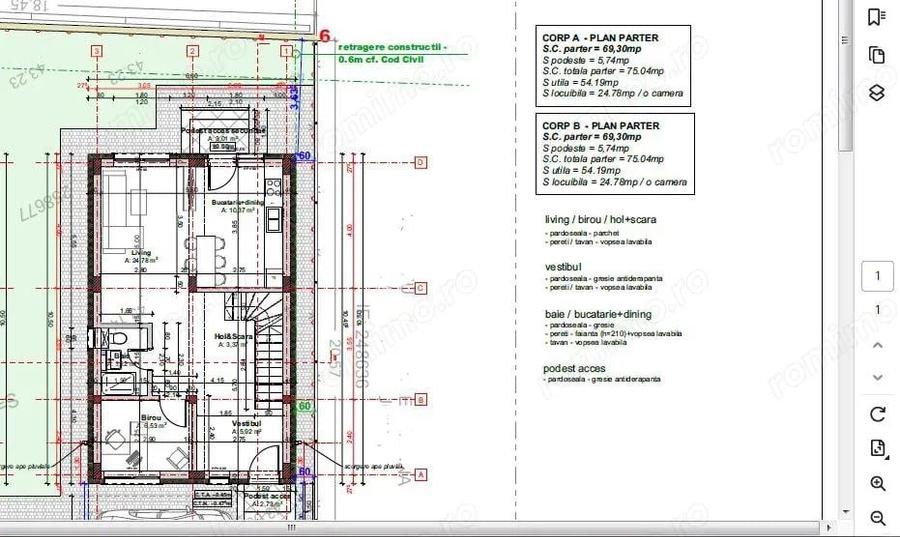Open the page fit options icon
Viewport: 900px width, 537px height.
tap(877, 448)
